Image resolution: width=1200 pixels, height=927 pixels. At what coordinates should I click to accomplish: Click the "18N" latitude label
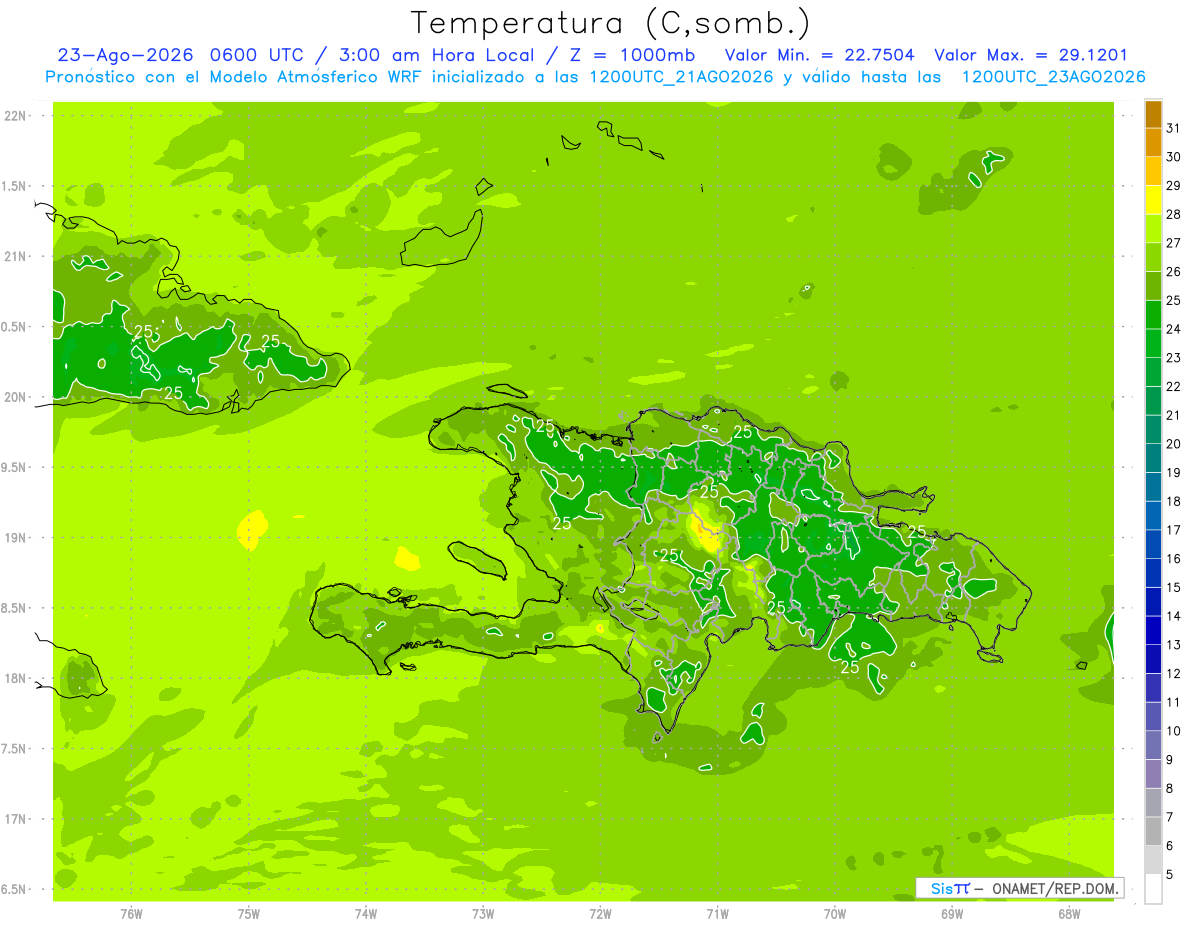16,678
